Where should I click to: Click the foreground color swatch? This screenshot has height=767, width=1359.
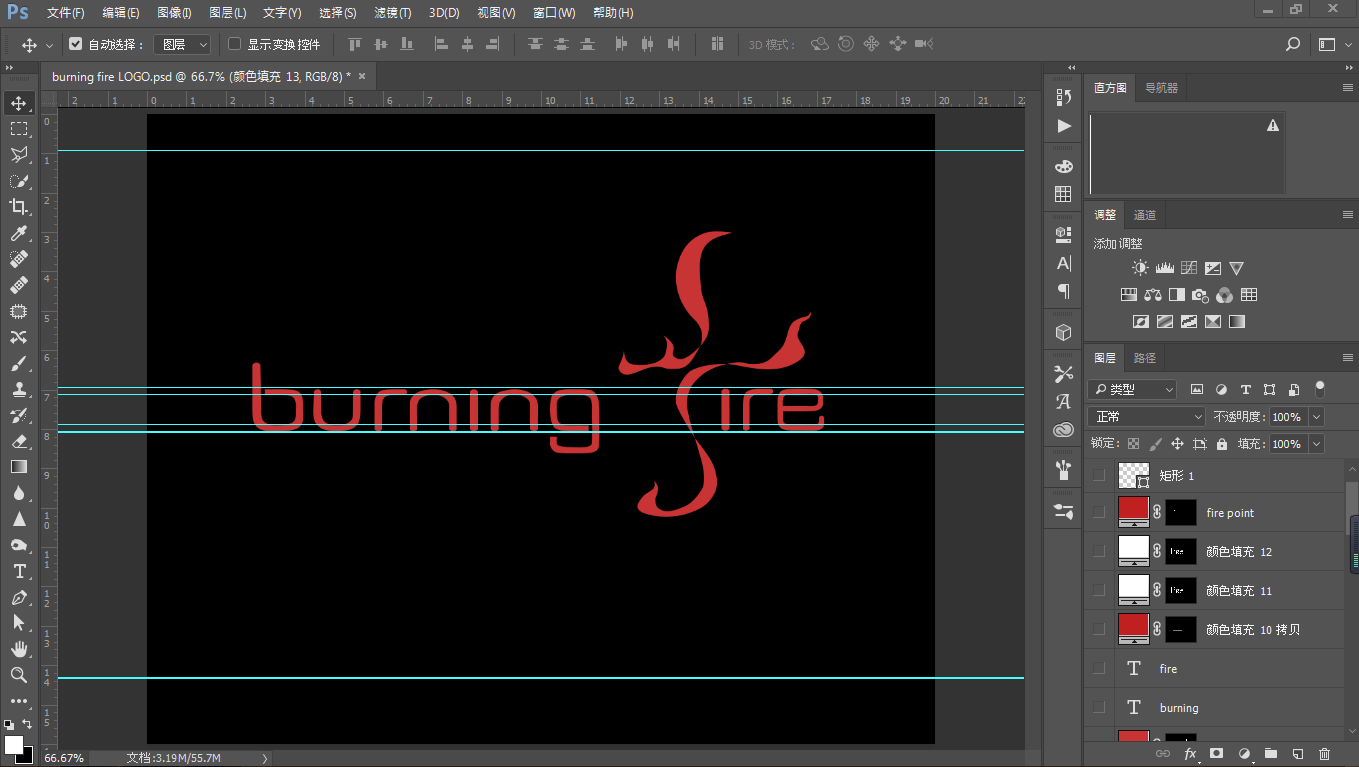coord(13,745)
